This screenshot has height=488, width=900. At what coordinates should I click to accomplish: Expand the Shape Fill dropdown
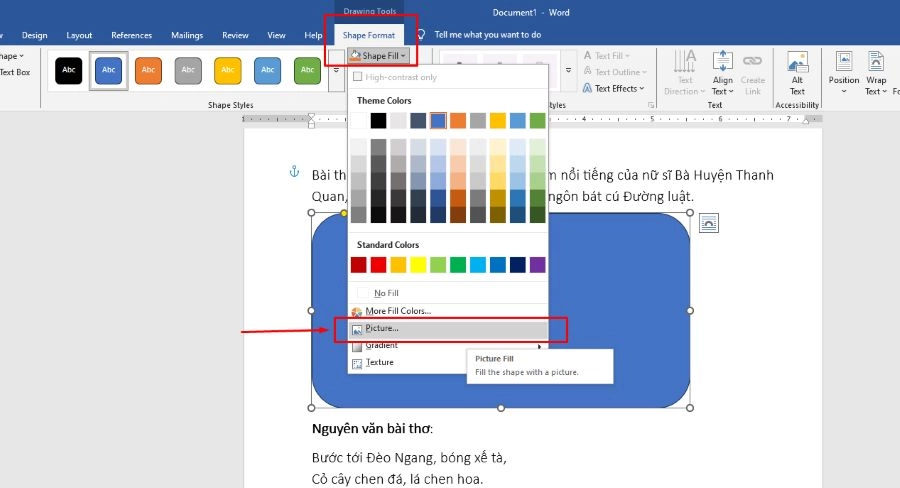[379, 56]
